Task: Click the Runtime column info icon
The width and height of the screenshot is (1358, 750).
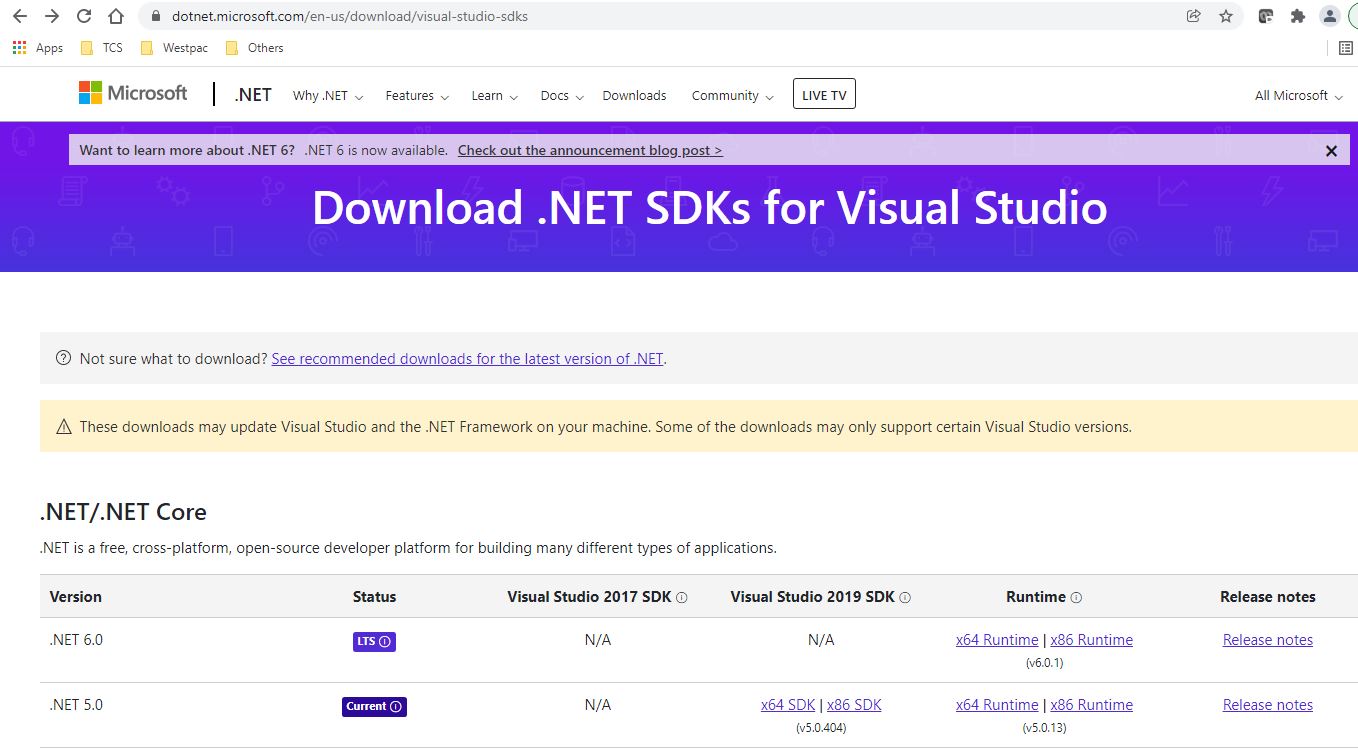Action: [1077, 598]
